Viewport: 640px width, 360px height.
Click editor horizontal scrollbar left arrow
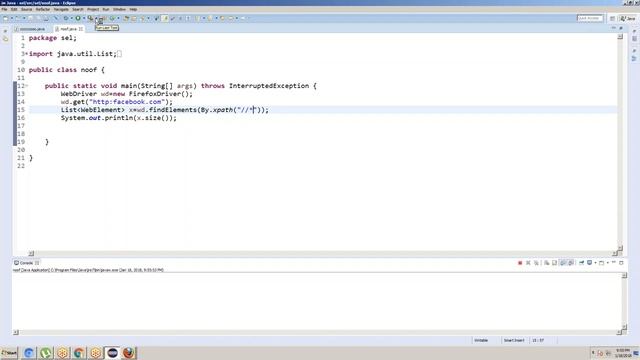31,253
